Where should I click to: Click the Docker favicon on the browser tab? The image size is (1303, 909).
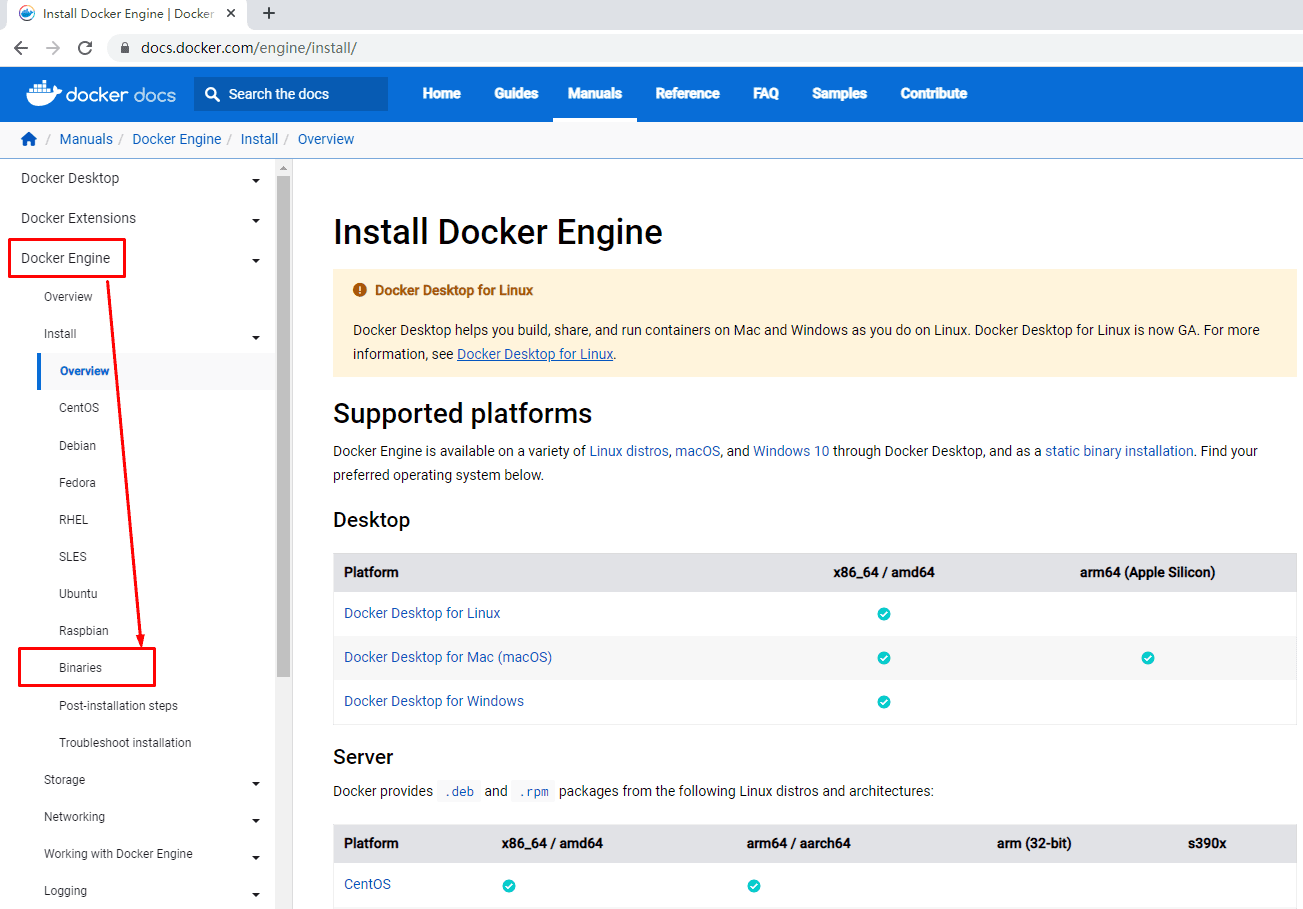pyautogui.click(x=26, y=14)
